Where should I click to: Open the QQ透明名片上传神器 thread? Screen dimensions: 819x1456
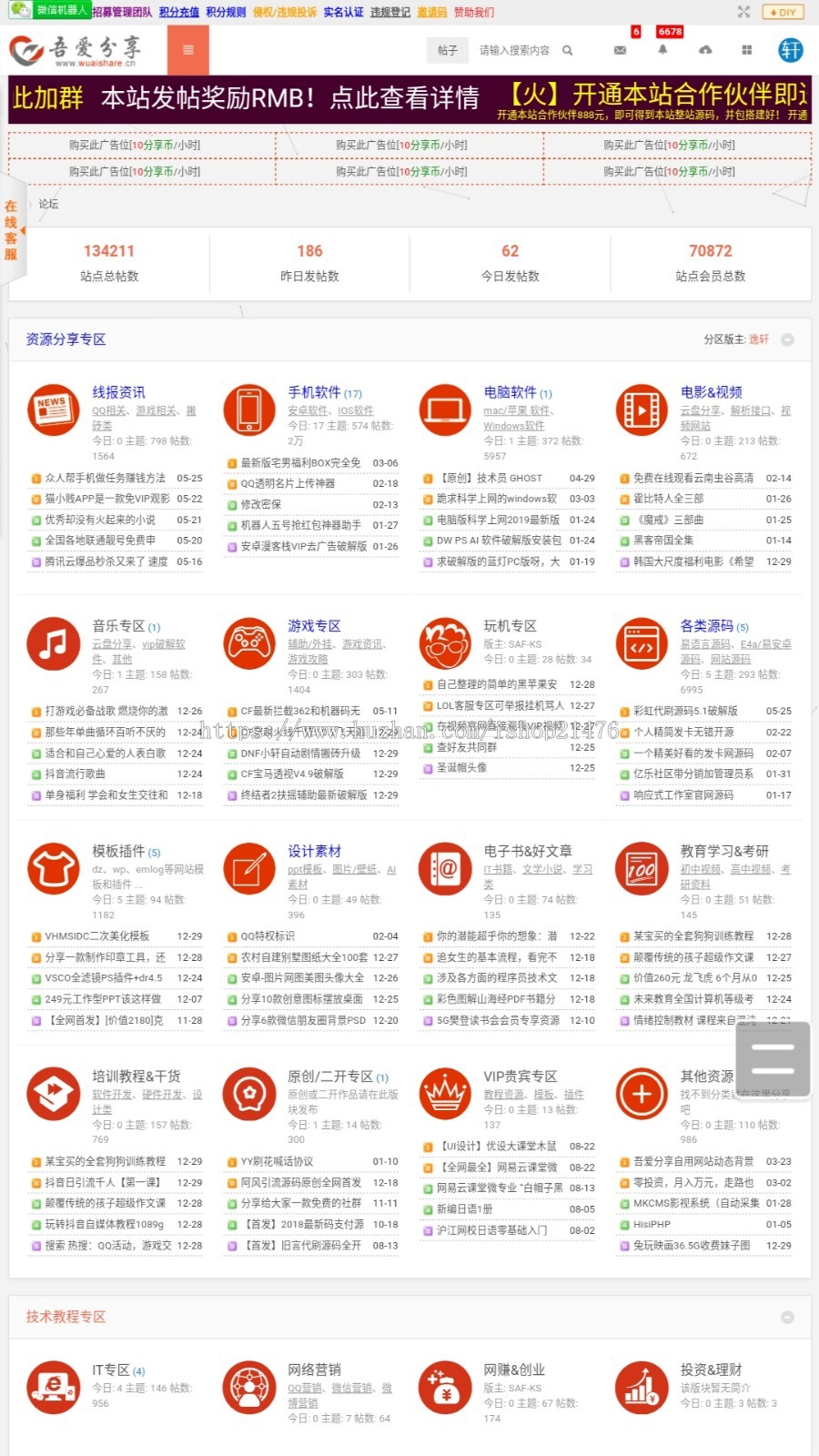point(288,483)
